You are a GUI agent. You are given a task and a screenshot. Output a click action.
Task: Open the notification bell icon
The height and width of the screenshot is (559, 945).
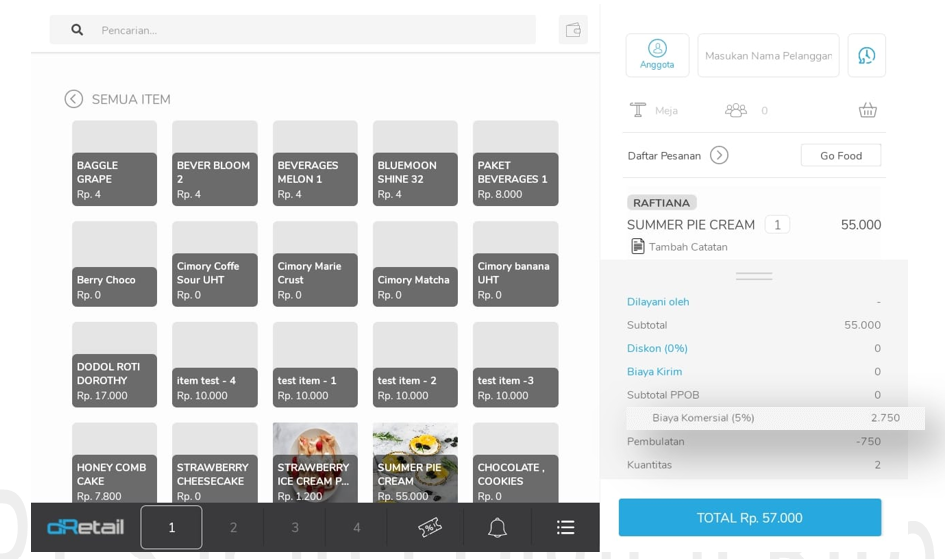pos(497,527)
